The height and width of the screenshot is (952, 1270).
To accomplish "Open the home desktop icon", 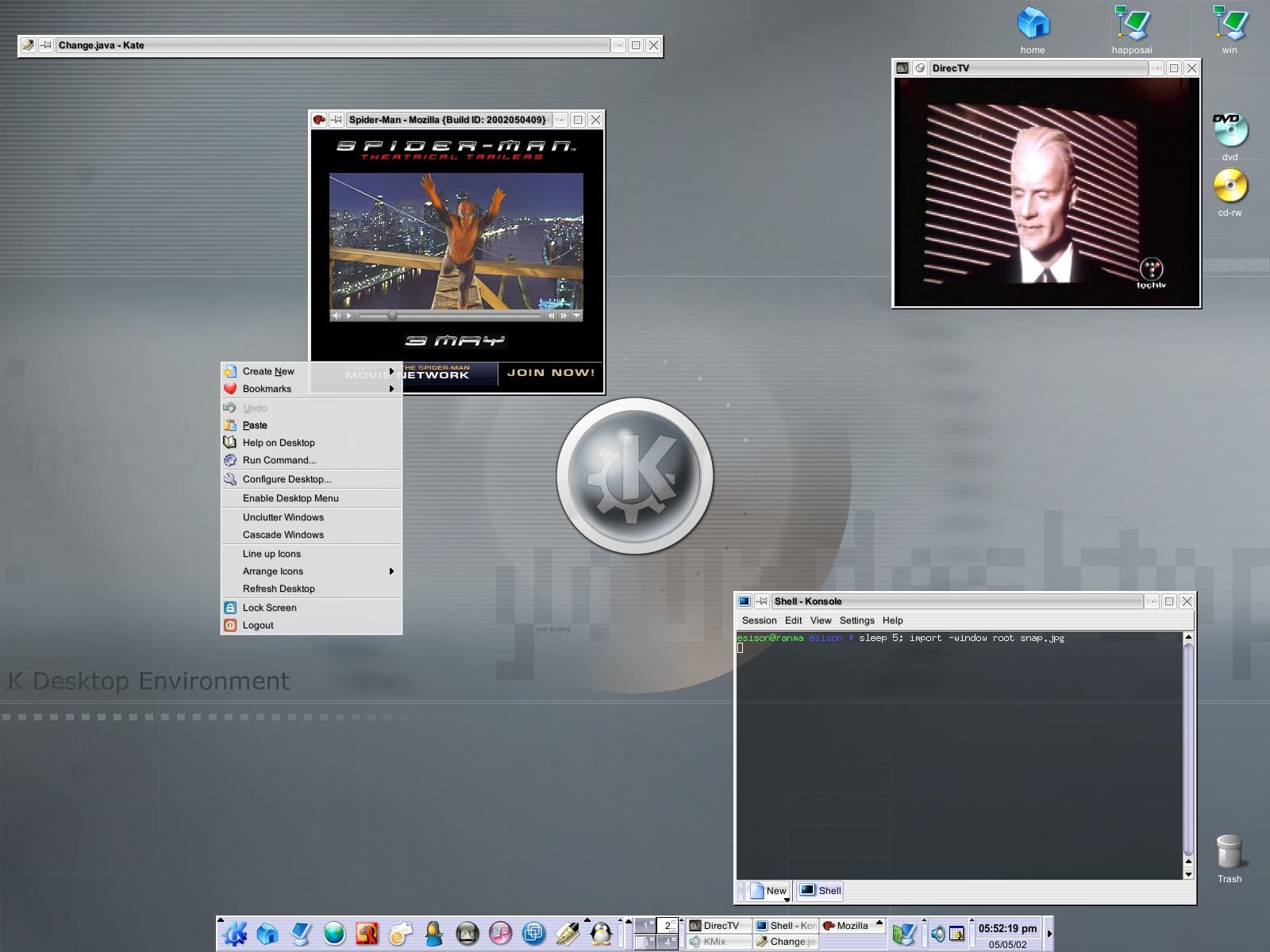I will click(1033, 30).
